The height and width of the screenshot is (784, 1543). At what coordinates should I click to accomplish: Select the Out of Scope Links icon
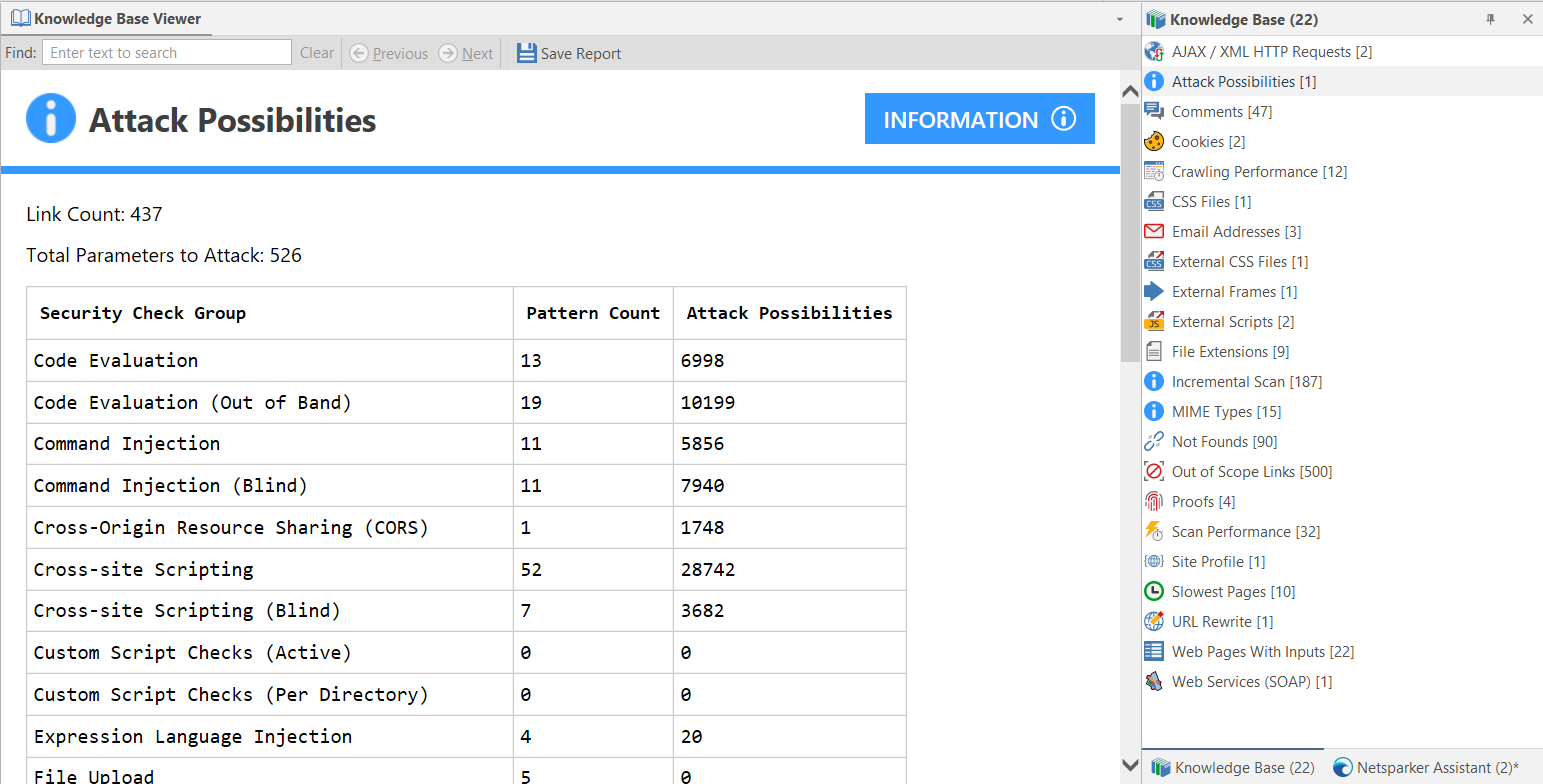[1154, 471]
